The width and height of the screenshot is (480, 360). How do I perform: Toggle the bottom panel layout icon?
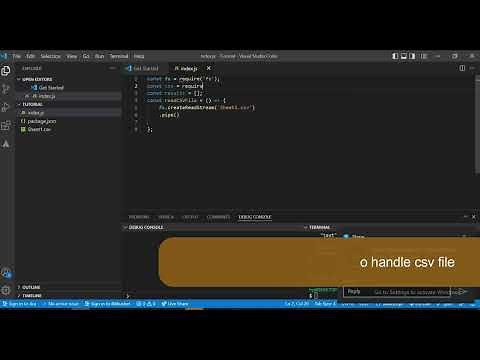404,56
